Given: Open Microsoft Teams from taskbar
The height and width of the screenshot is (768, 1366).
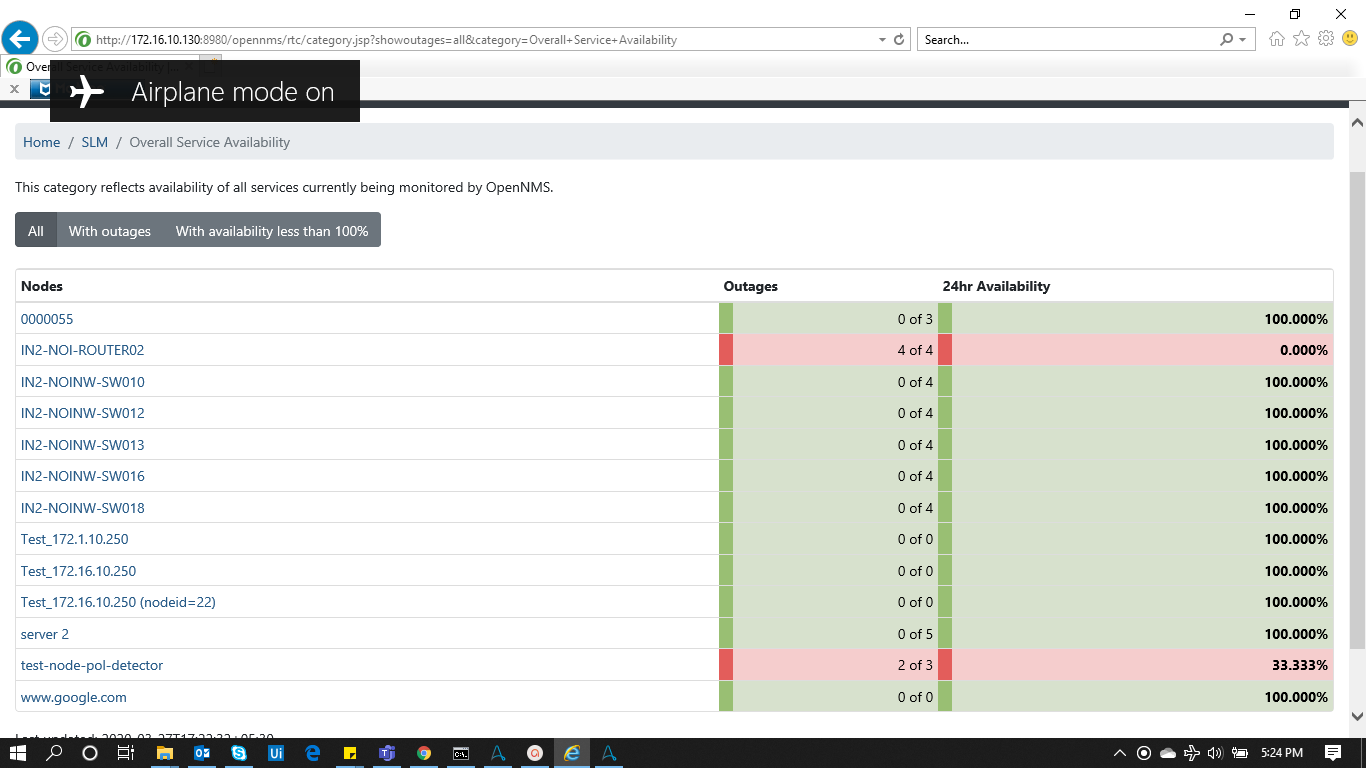Looking at the screenshot, I should (x=387, y=753).
